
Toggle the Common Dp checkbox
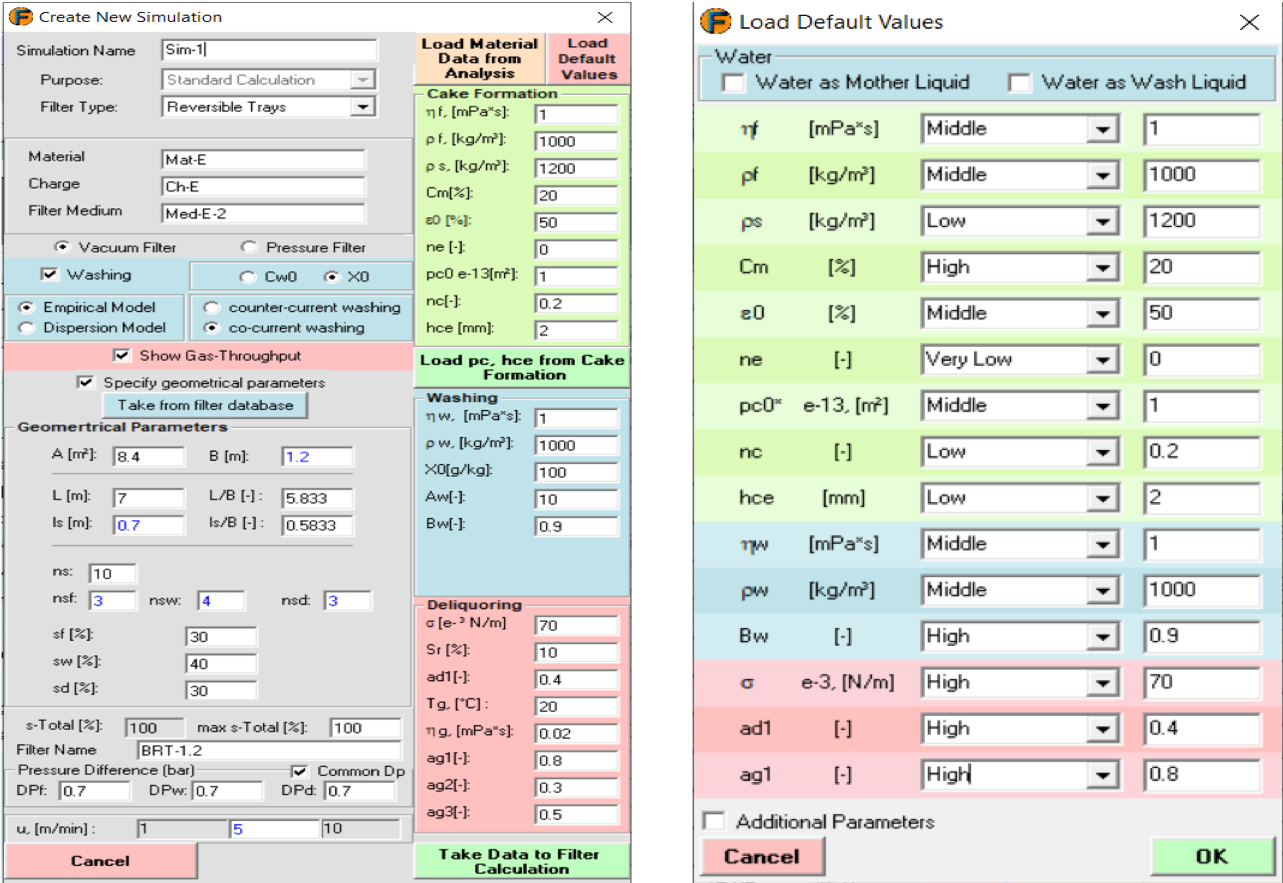299,771
